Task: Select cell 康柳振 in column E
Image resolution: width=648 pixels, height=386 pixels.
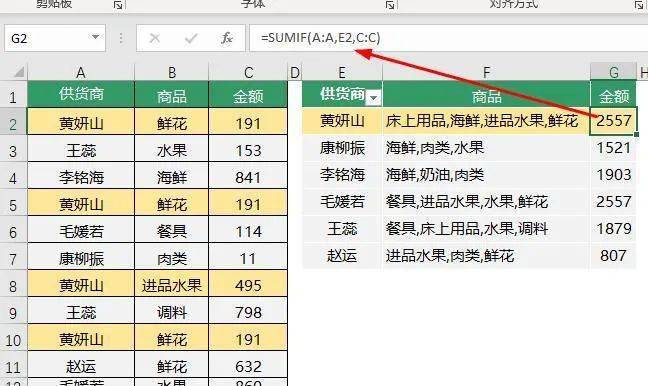Action: click(342, 148)
